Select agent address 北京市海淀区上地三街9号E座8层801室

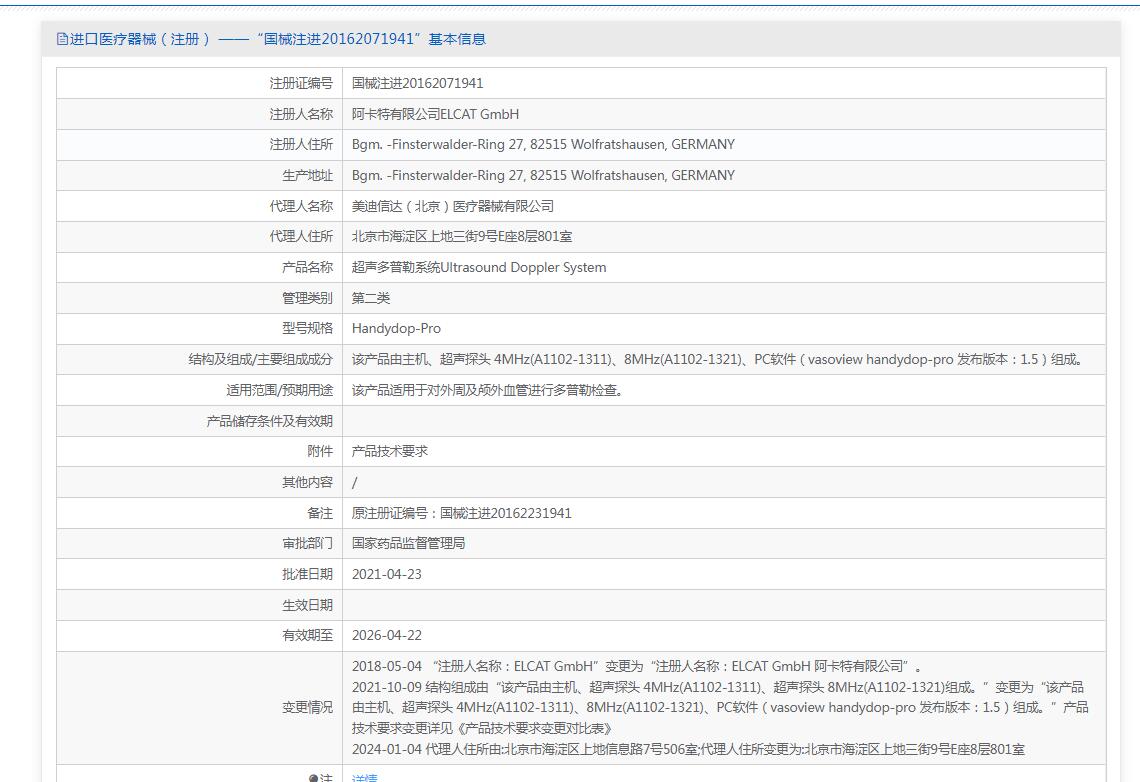tap(462, 237)
